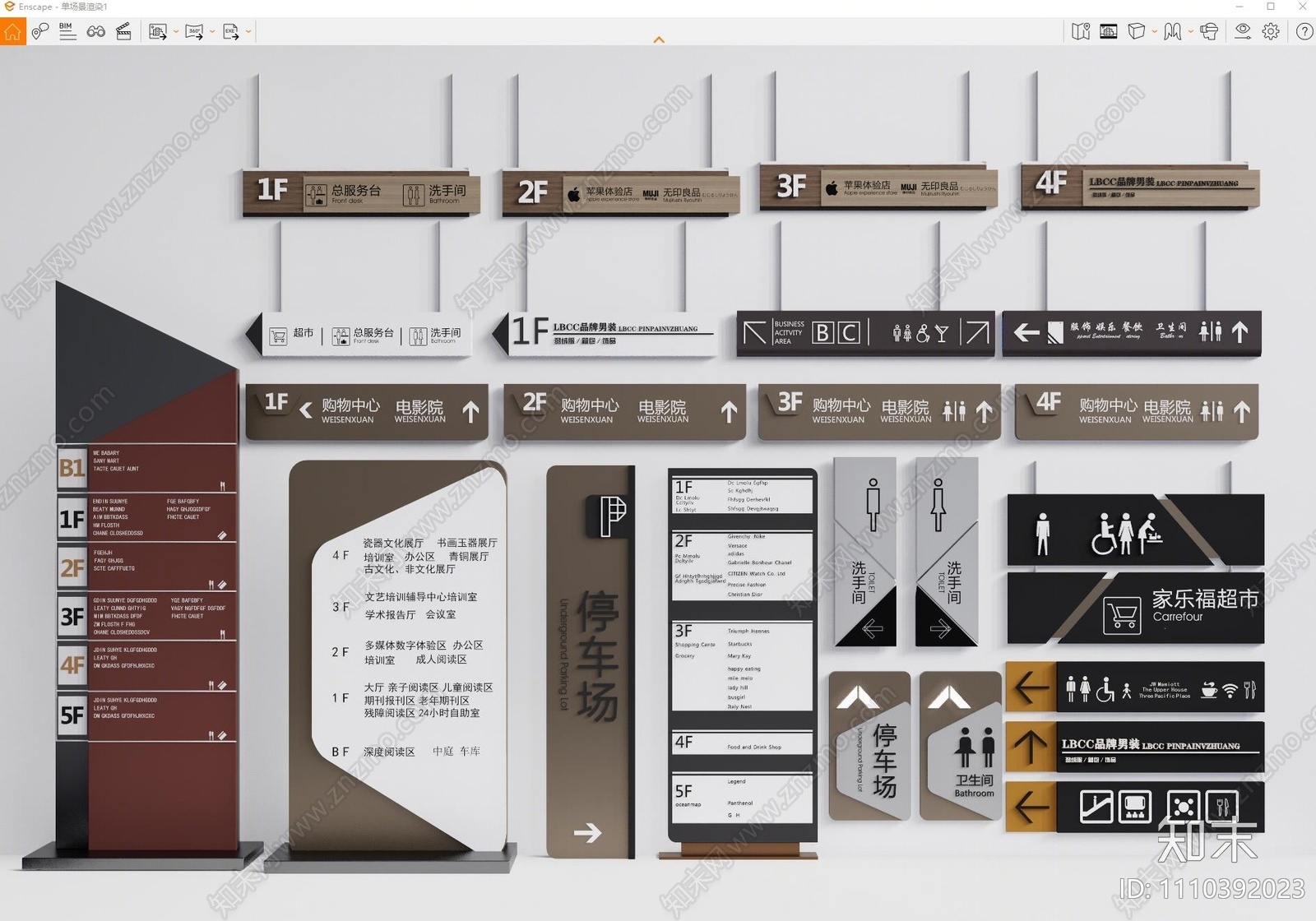
Task: Expand the screenshot export dropdown arrow
Action: pos(176,32)
